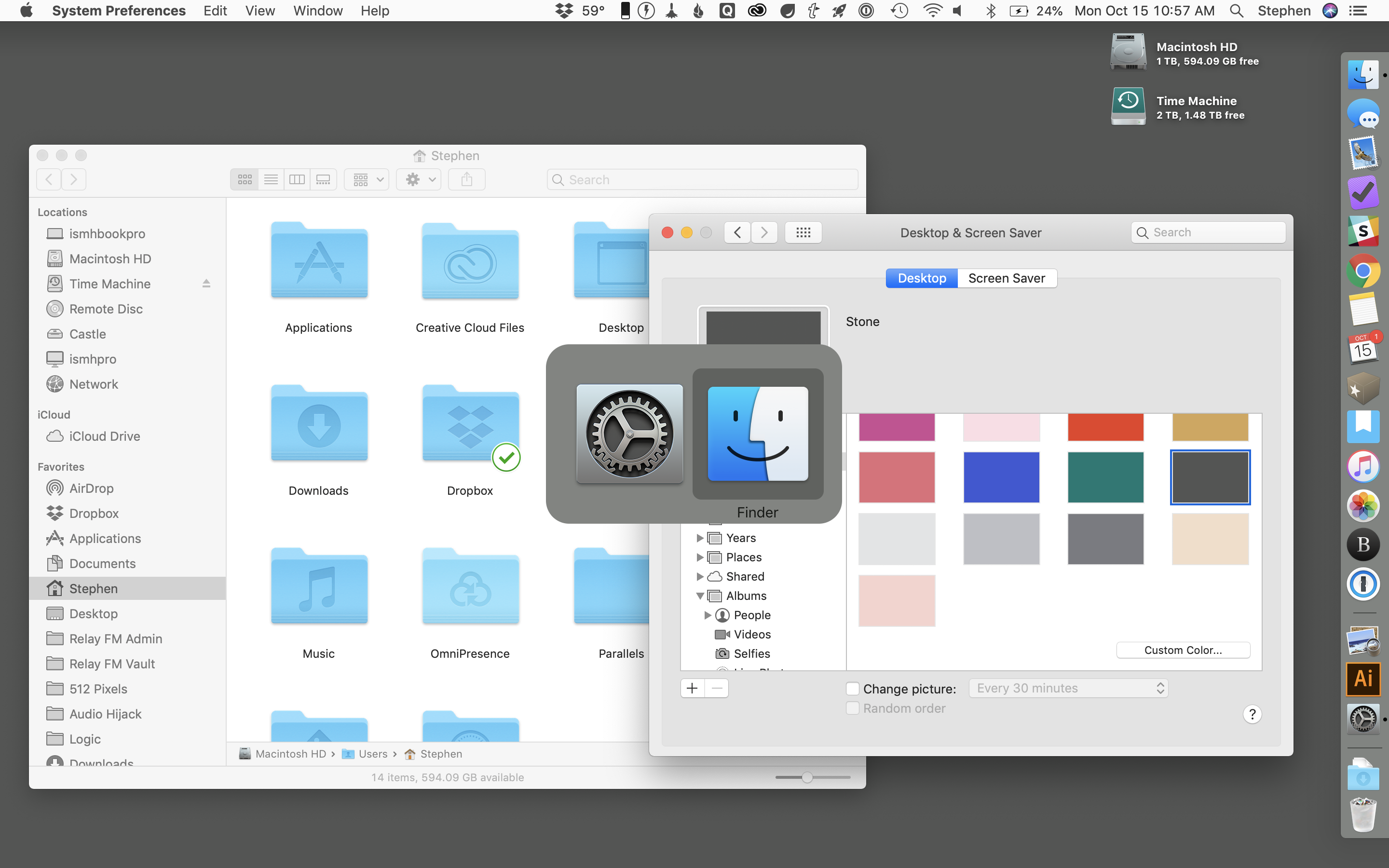
Task: Open the Help menu
Action: pos(375,11)
